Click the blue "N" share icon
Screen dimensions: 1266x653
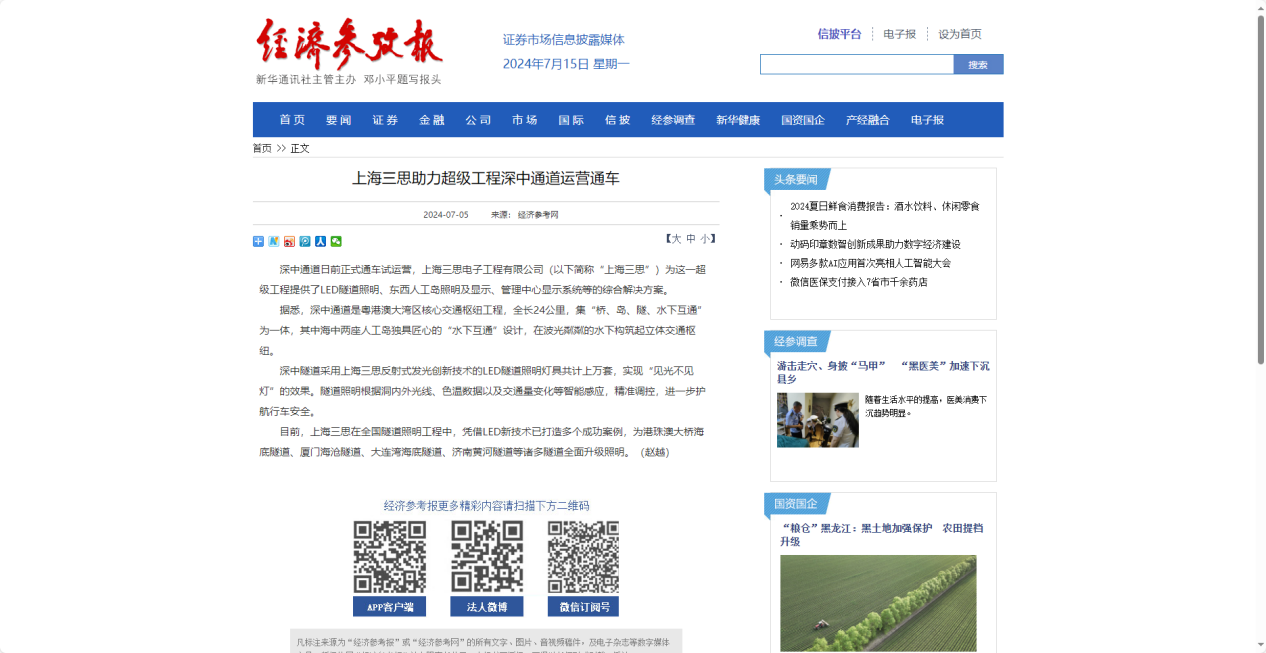272,241
